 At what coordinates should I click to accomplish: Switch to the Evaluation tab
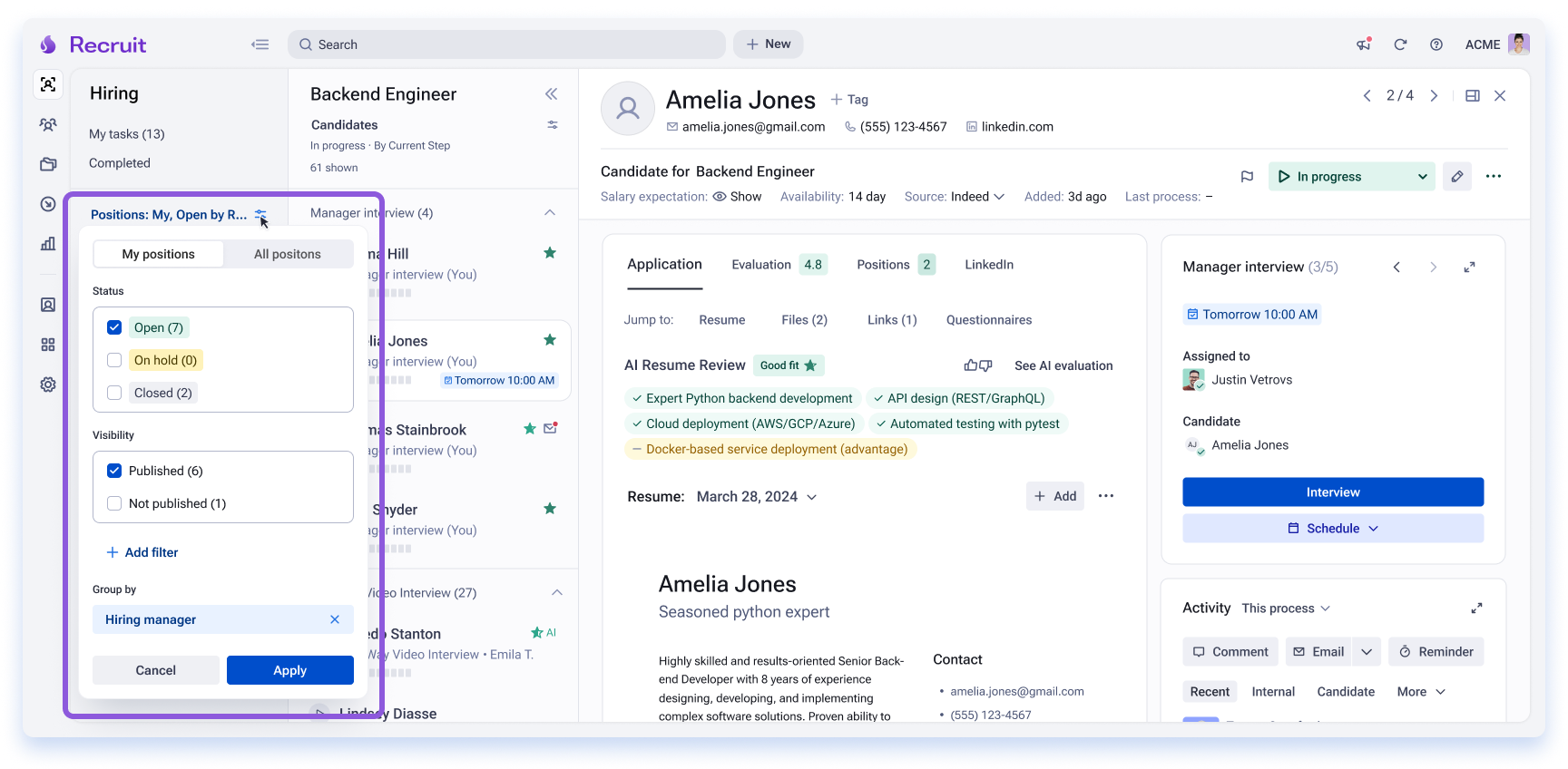[779, 265]
